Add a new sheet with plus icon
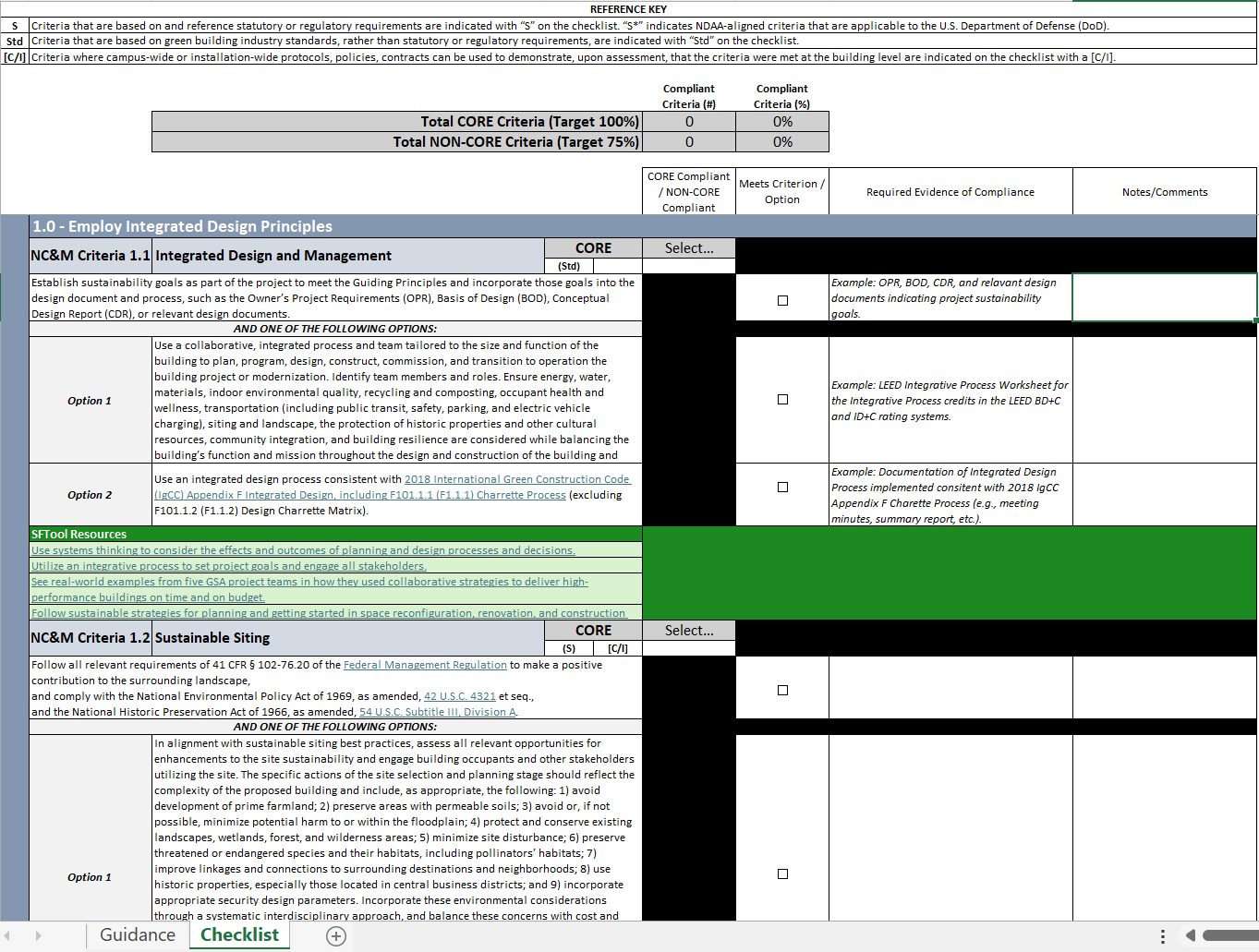This screenshot has width=1259, height=952. 336,936
